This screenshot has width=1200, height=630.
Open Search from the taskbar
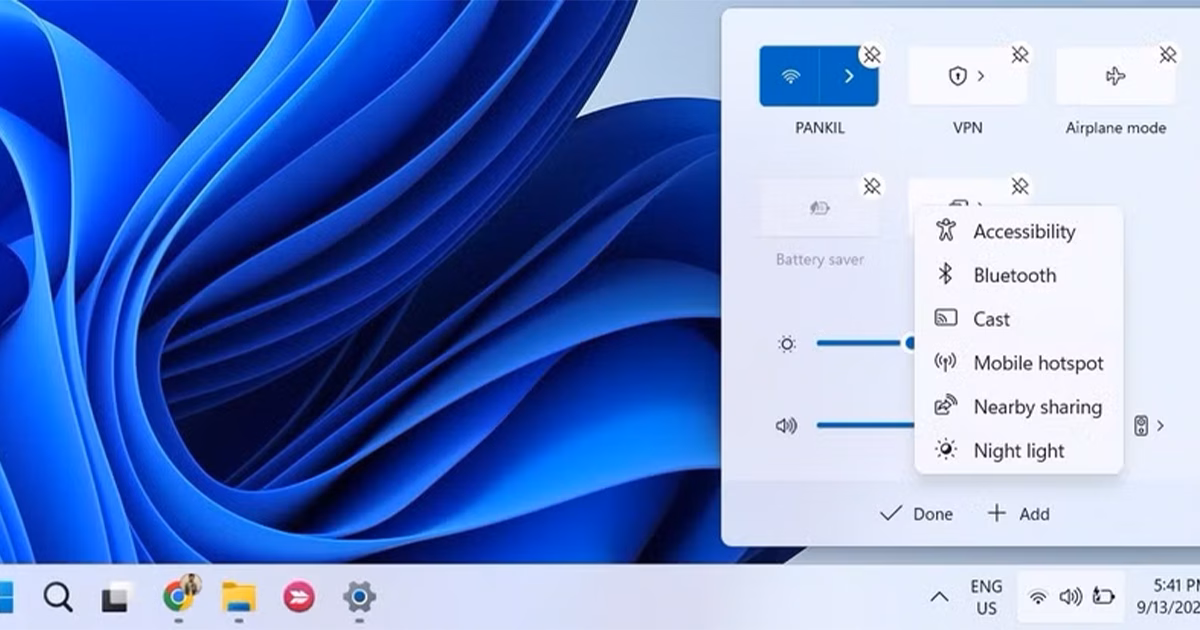pyautogui.click(x=58, y=598)
